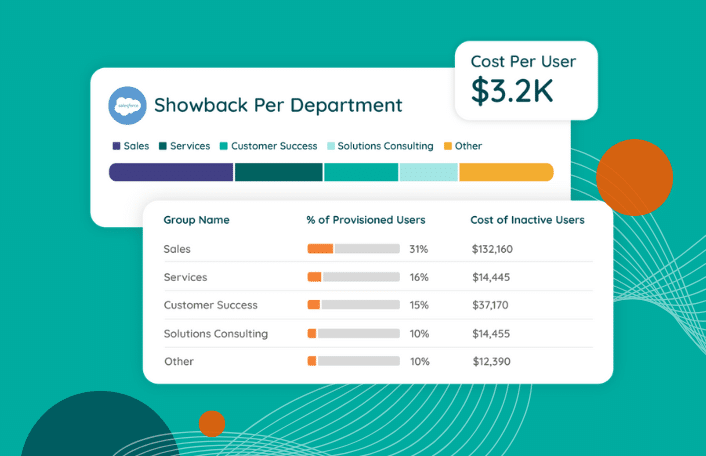Click the Solutions Consulting legend label

tap(385, 146)
